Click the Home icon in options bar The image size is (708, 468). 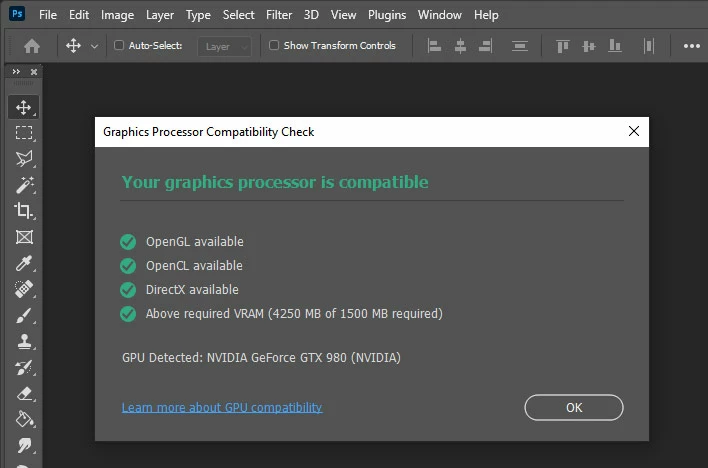[x=32, y=46]
